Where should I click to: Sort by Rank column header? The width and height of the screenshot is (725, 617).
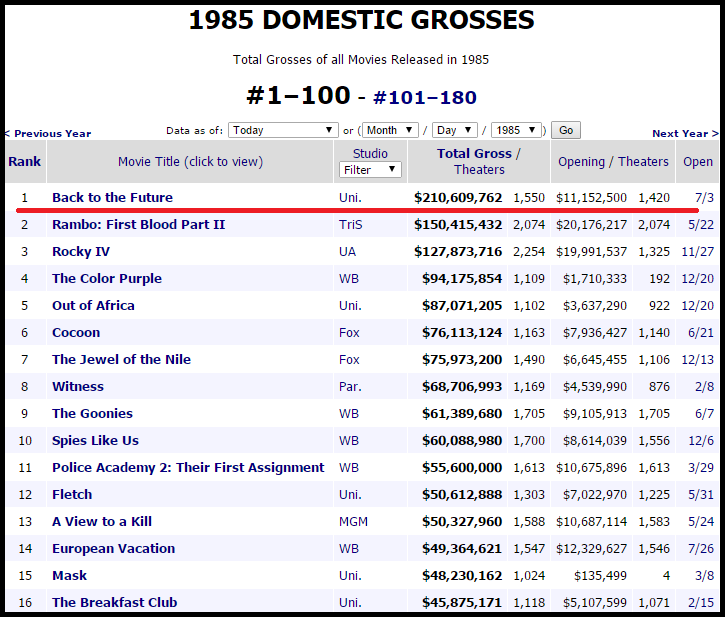tap(24, 162)
